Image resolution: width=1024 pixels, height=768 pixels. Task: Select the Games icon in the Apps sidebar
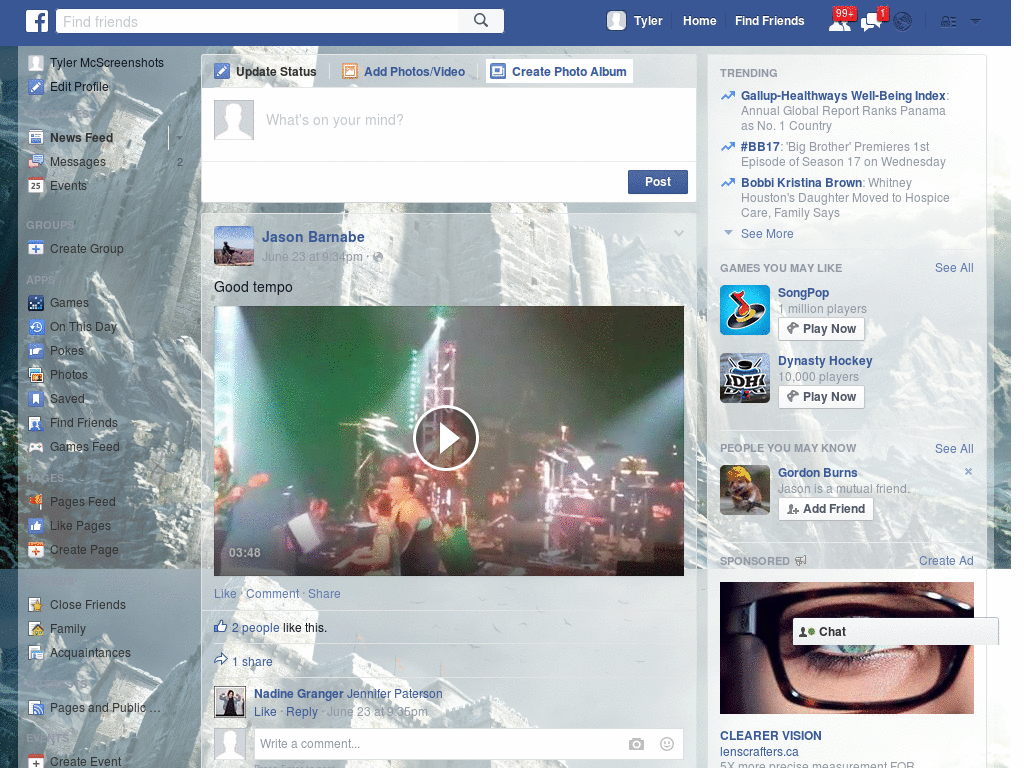tap(35, 302)
